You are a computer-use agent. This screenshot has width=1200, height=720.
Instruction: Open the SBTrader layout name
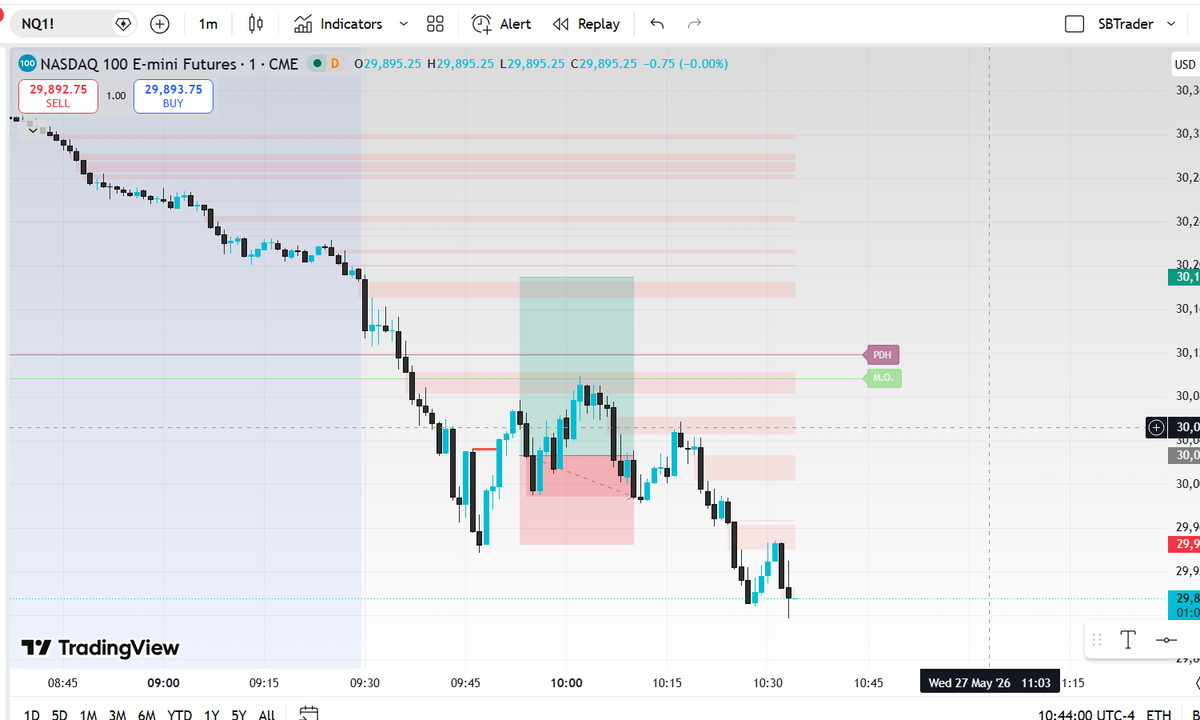click(1126, 23)
